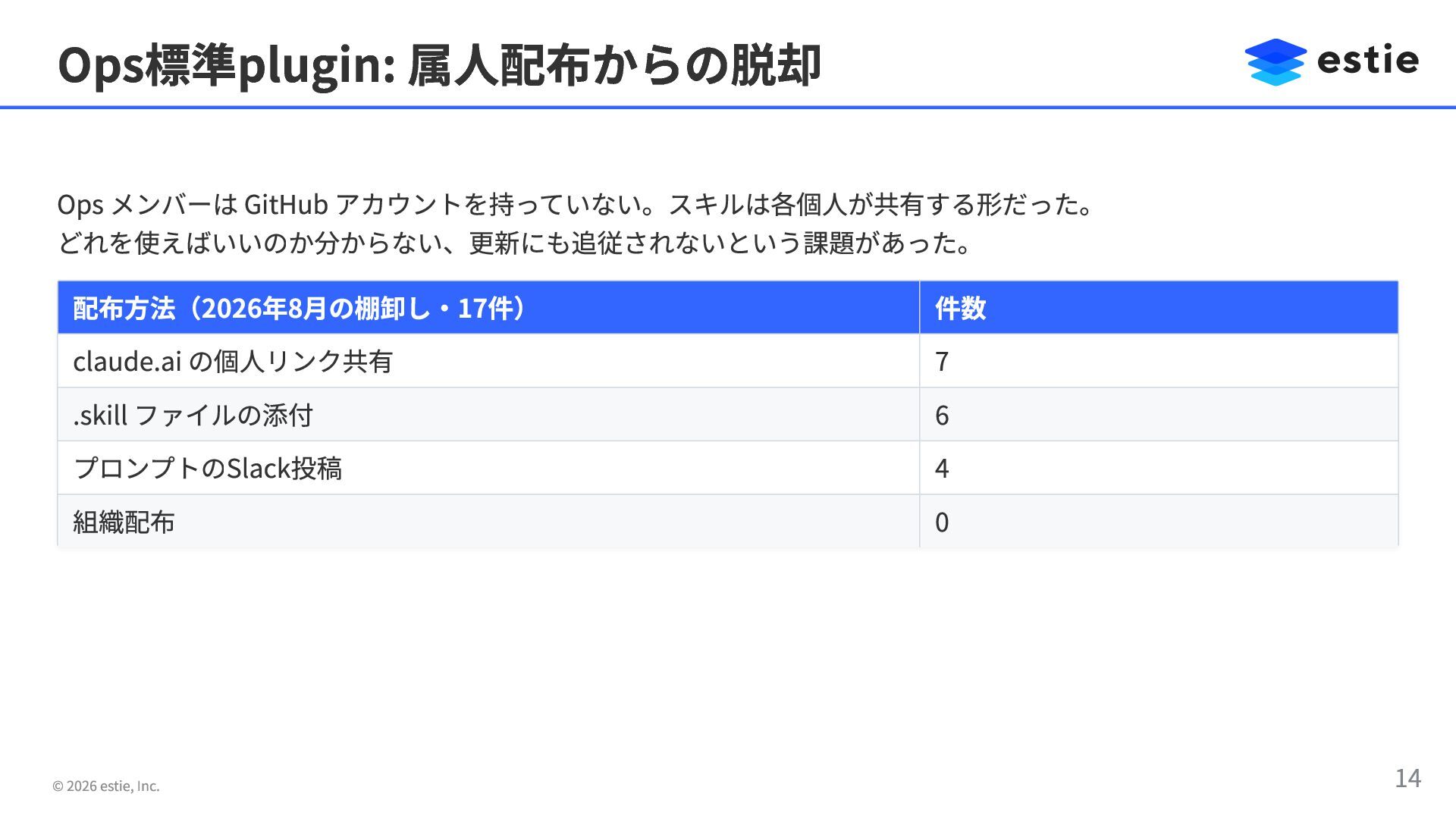1456x819 pixels.
Task: Select the claude.ai の個人リンク共有 row
Action: (x=728, y=361)
